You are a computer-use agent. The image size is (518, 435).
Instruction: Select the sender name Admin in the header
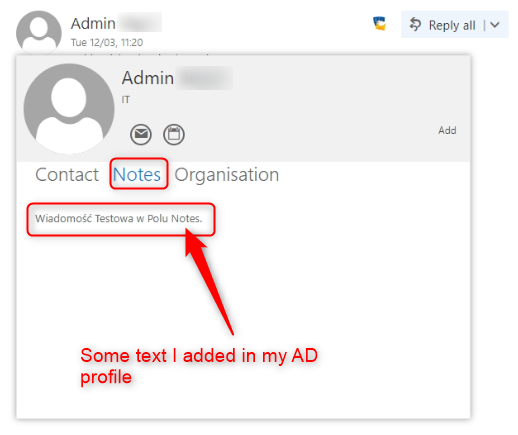[93, 24]
